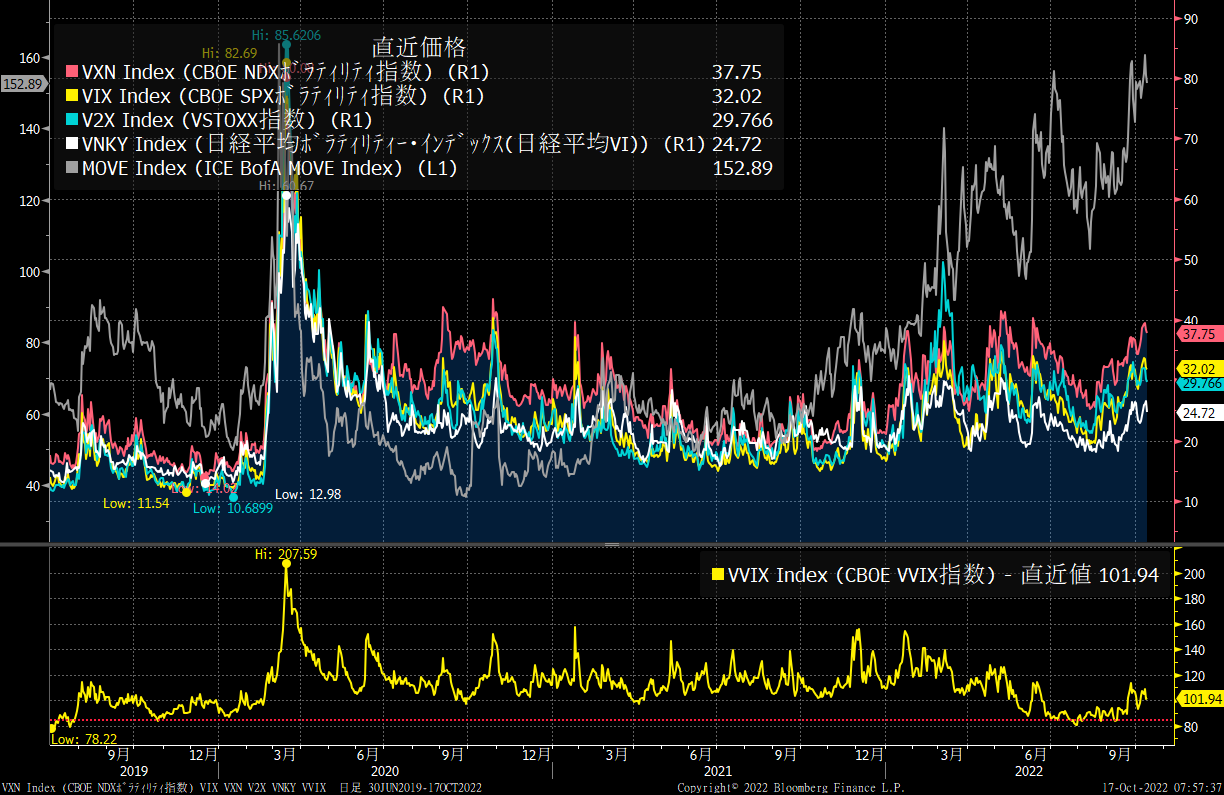This screenshot has width=1224, height=795.
Task: Click the 37.75 value in the legend
Action: click(x=737, y=72)
